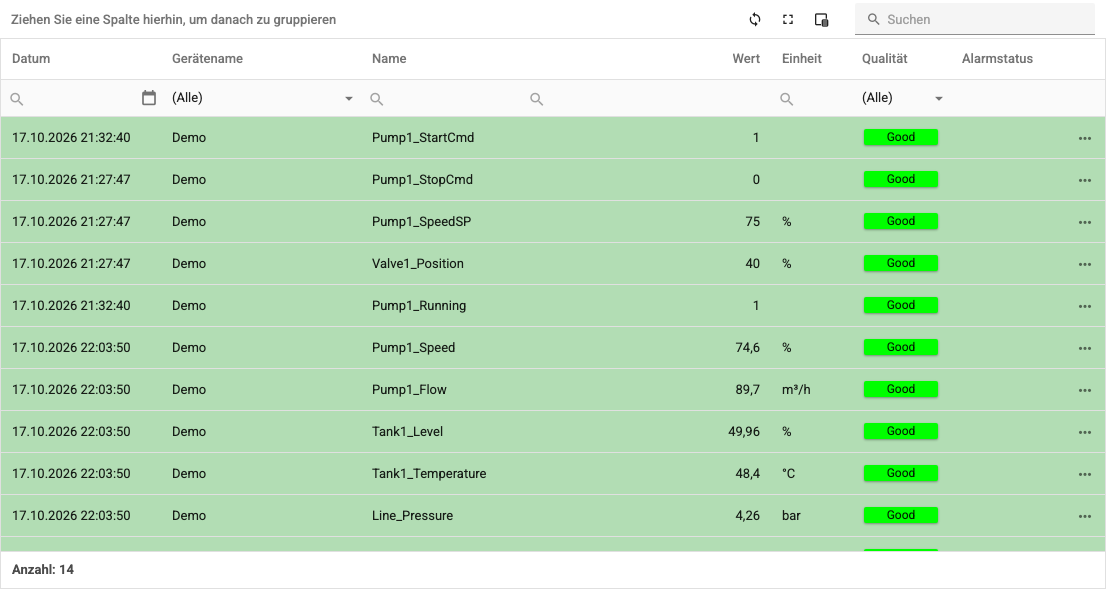Toggle fullscreen view icon
Image resolution: width=1106 pixels, height=589 pixels.
(788, 20)
